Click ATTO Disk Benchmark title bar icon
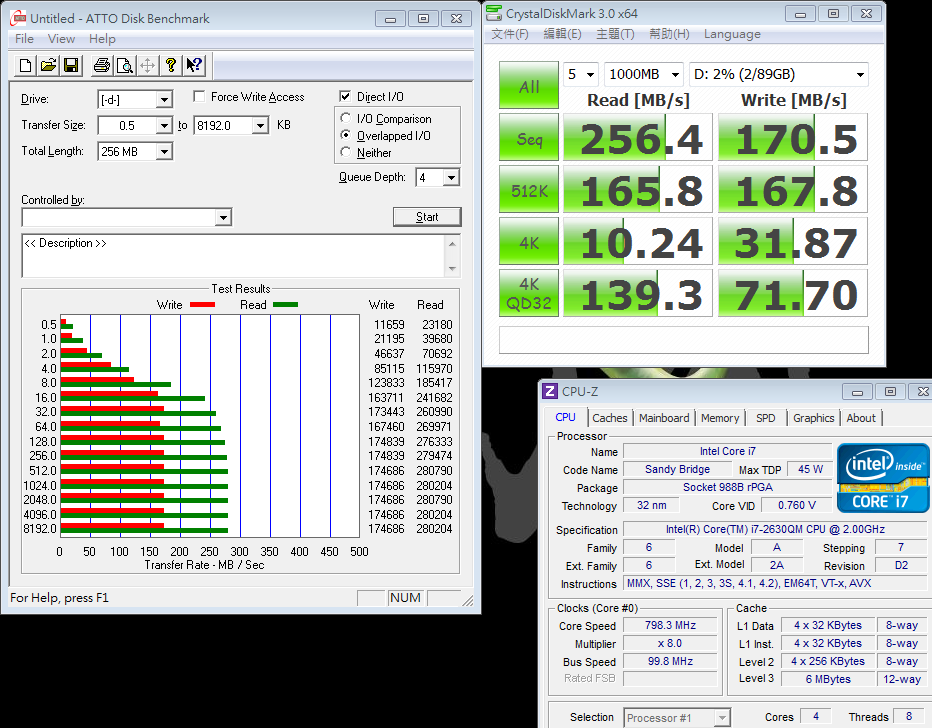This screenshot has height=728, width=932. [x=18, y=18]
